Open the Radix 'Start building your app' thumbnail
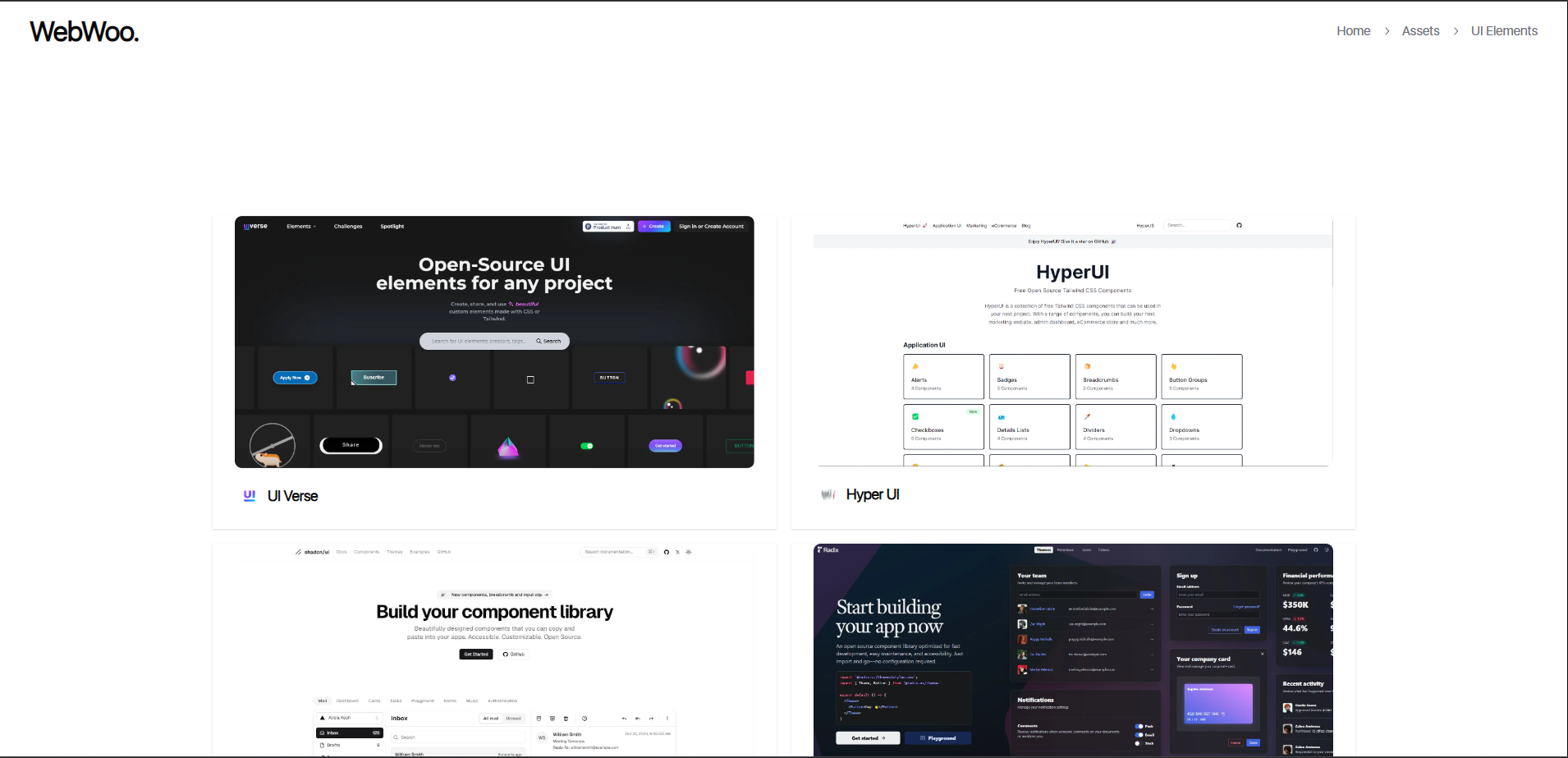Image resolution: width=1568 pixels, height=758 pixels. [1073, 650]
